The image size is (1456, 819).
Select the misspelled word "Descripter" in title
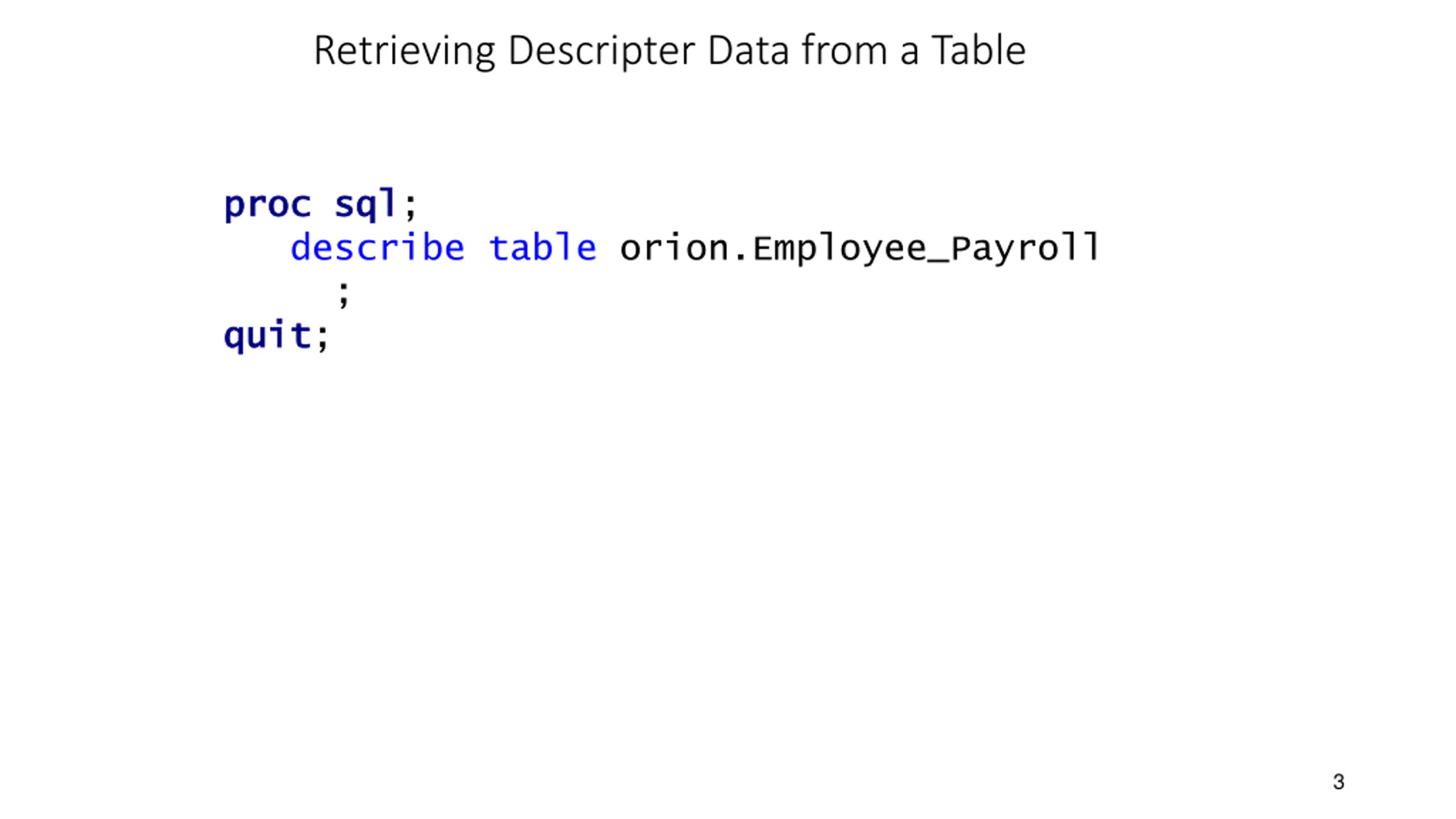tap(602, 52)
